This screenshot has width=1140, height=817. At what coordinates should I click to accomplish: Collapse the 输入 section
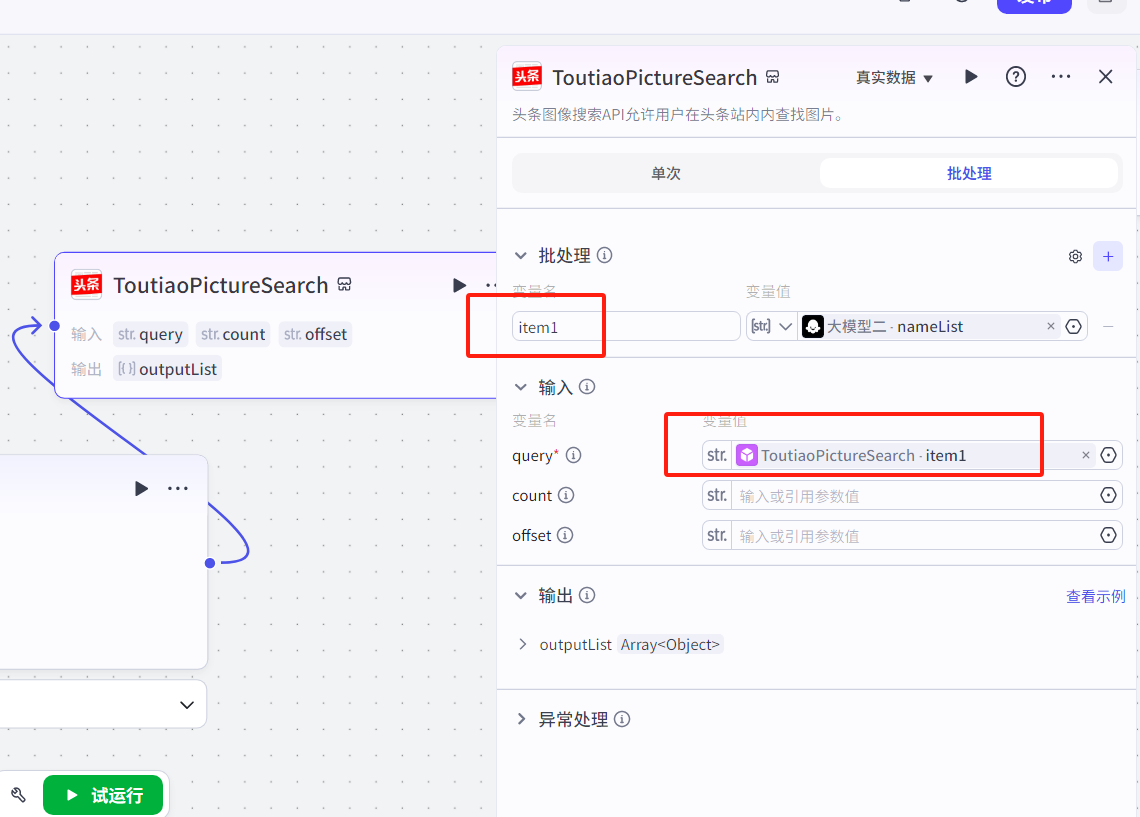pos(521,387)
